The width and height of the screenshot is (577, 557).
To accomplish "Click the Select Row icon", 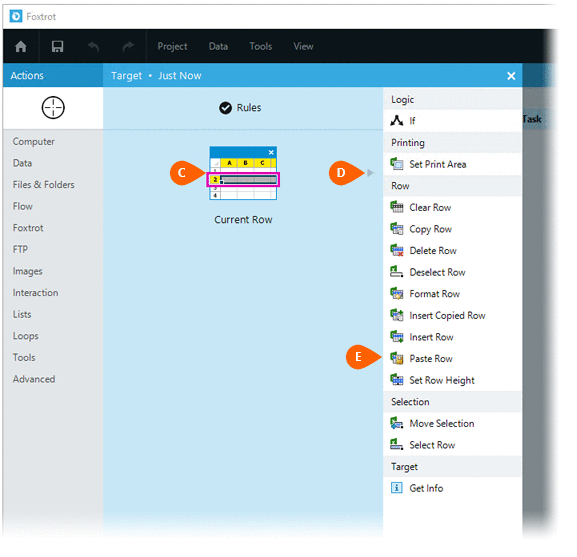I will (x=397, y=445).
